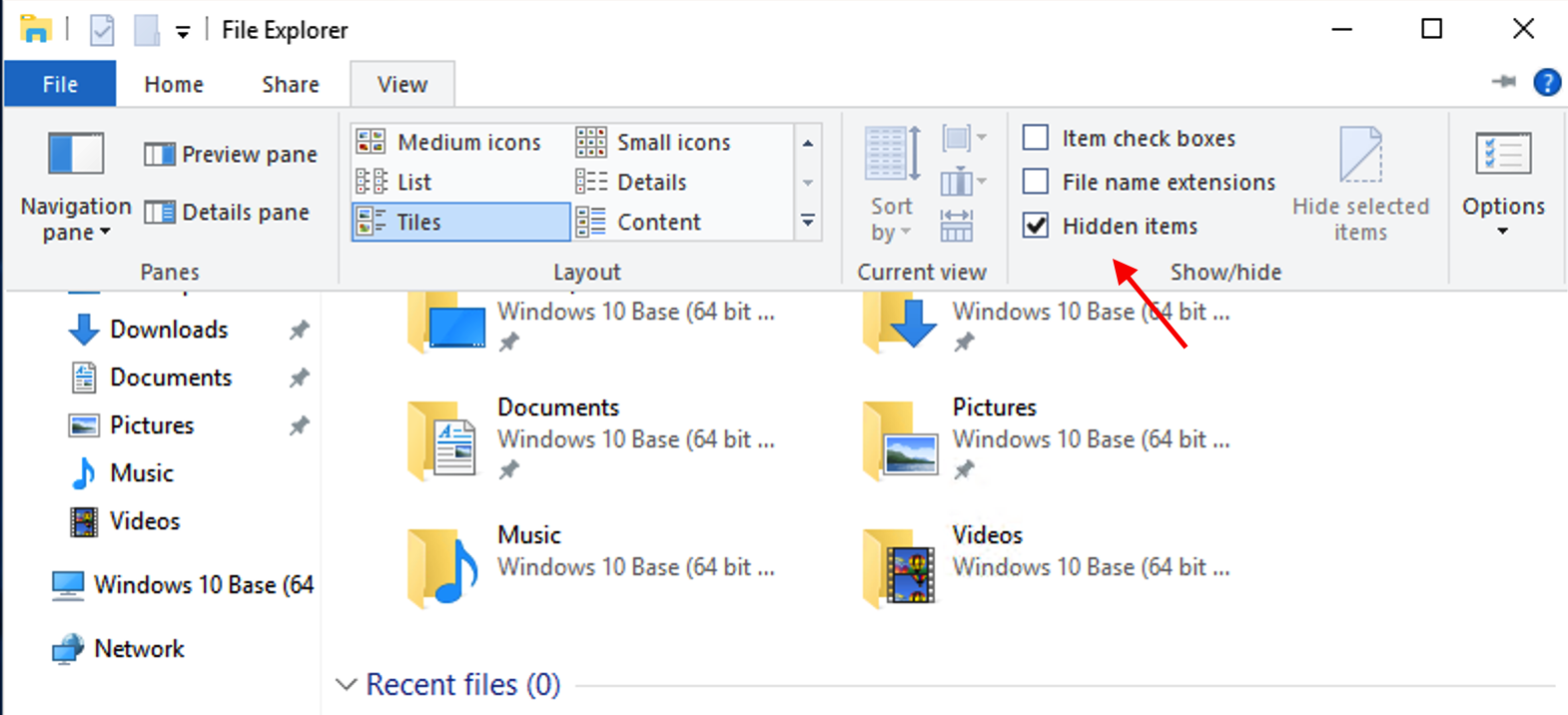Open the File tab

(x=60, y=84)
